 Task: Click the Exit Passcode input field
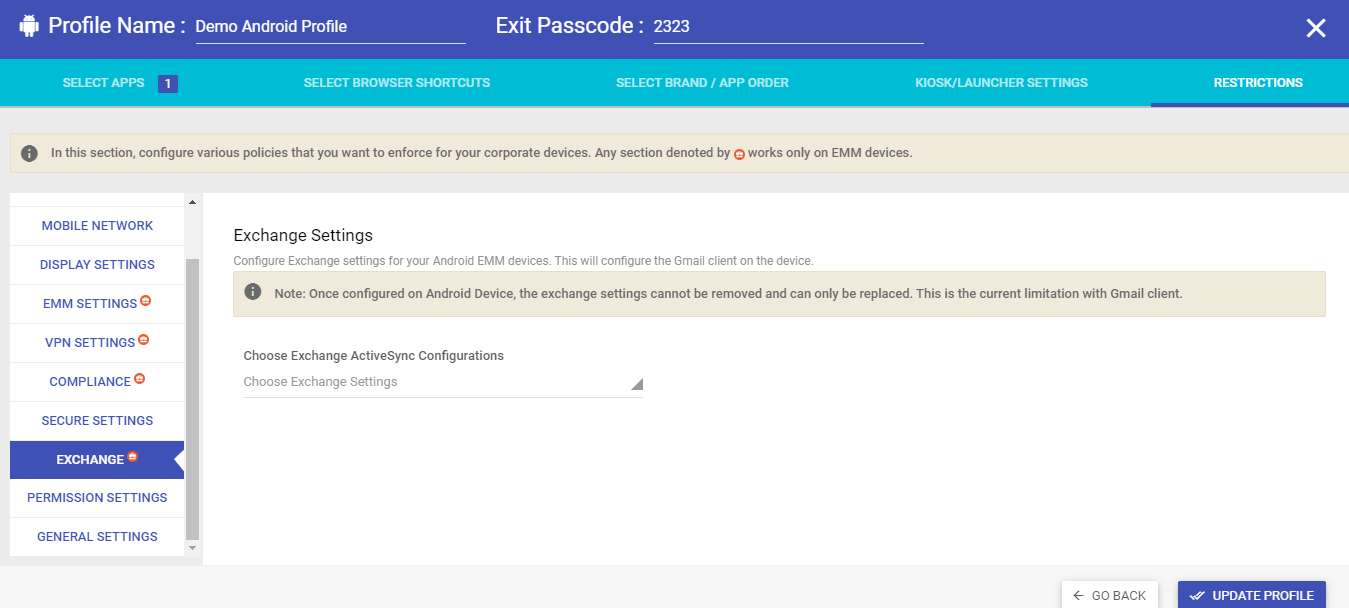[788, 28]
